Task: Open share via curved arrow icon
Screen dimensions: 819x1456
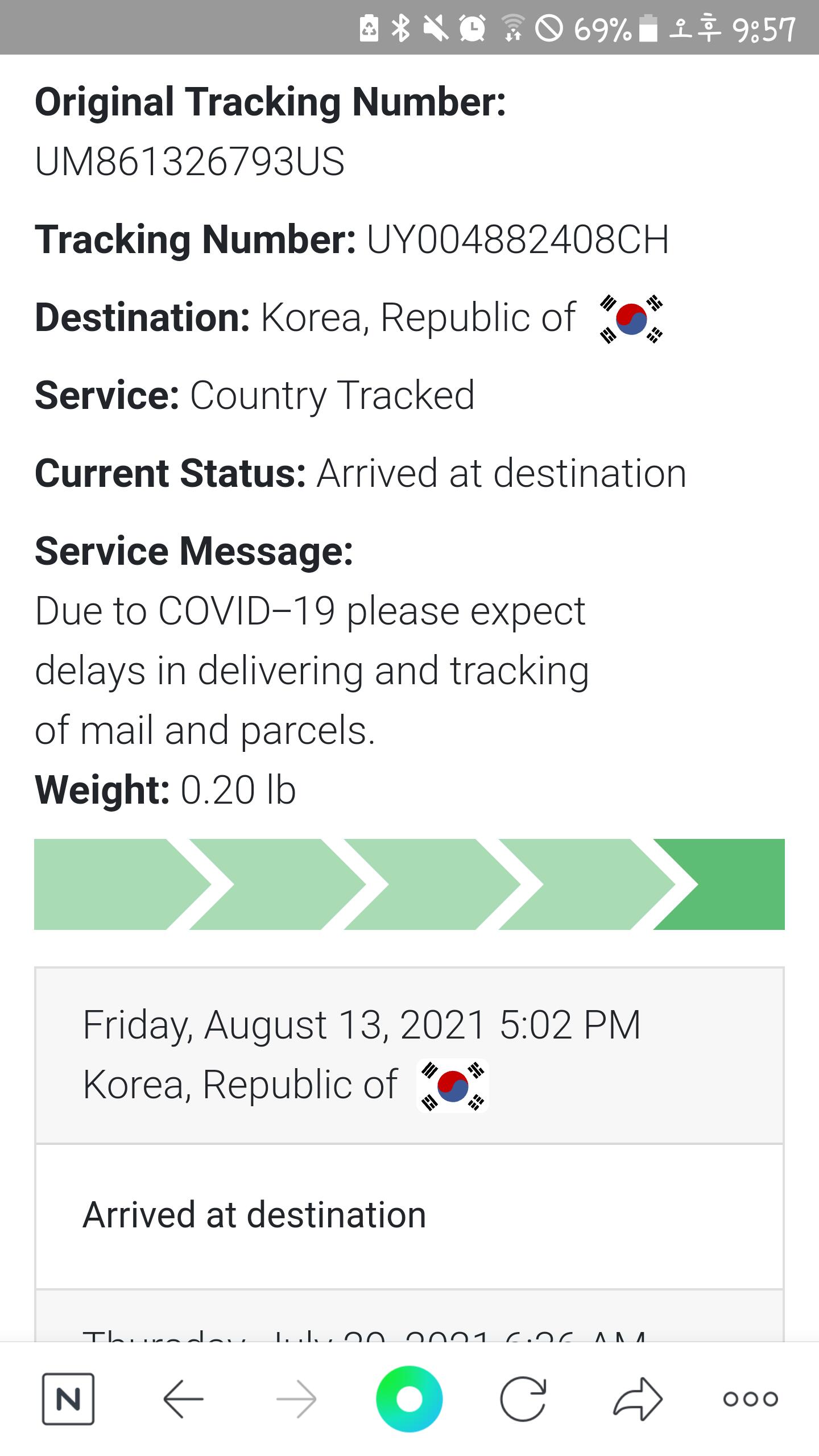Action: (x=638, y=1399)
